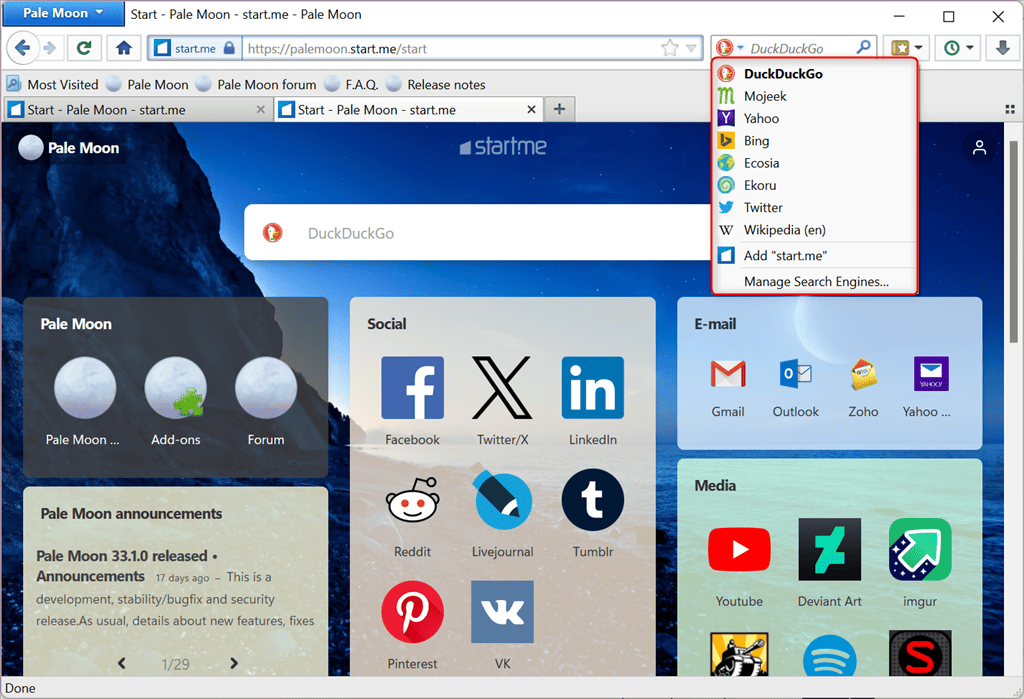Open Most Visited bookmarks folder

pyautogui.click(x=52, y=84)
